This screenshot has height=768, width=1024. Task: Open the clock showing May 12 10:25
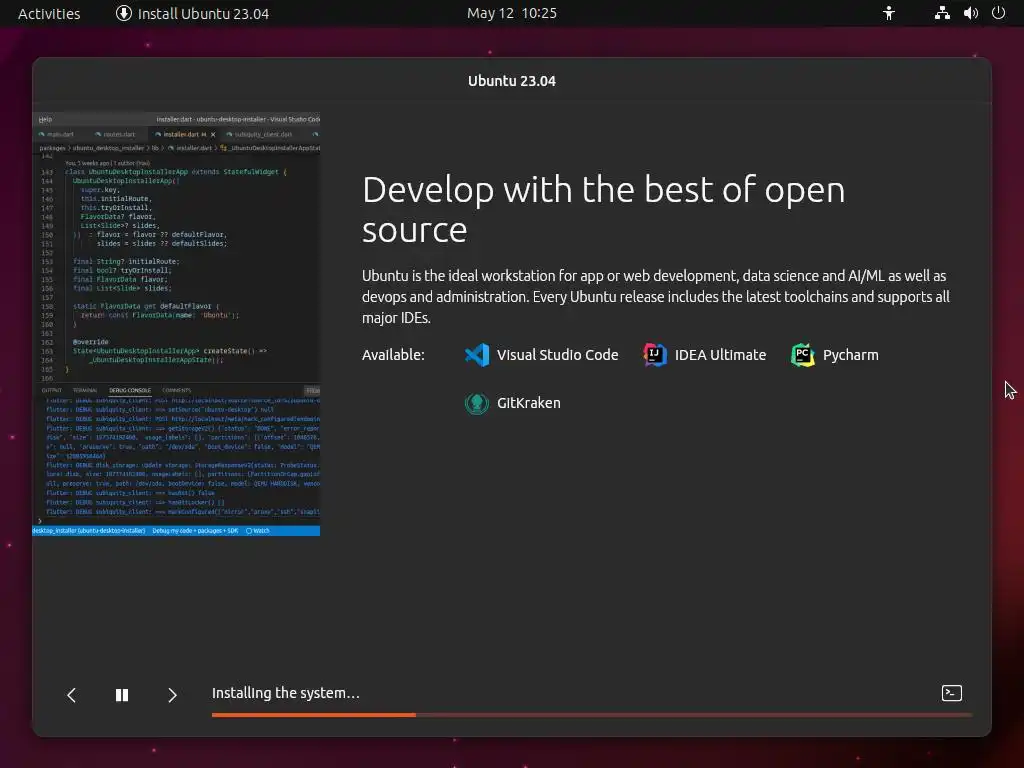click(x=512, y=13)
